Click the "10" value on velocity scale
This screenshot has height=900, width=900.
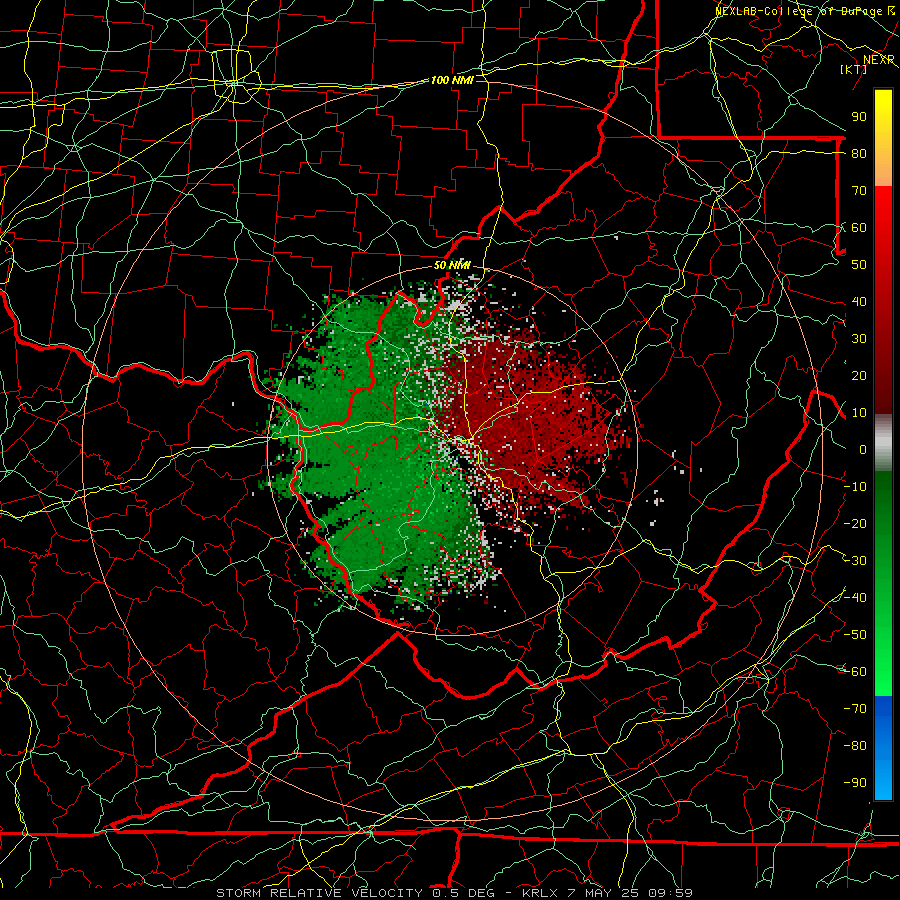(x=859, y=413)
